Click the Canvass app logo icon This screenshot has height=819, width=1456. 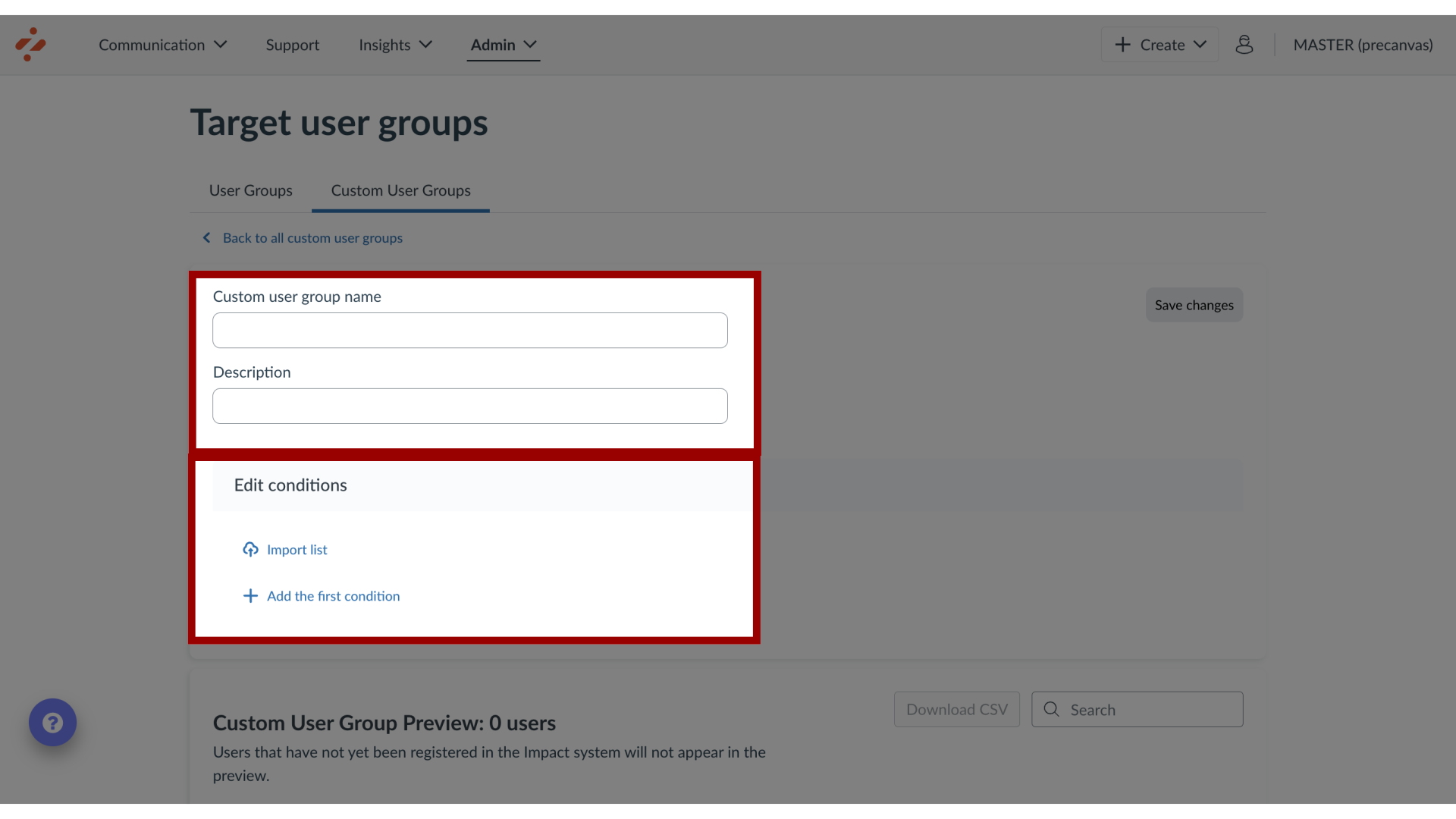pyautogui.click(x=30, y=44)
